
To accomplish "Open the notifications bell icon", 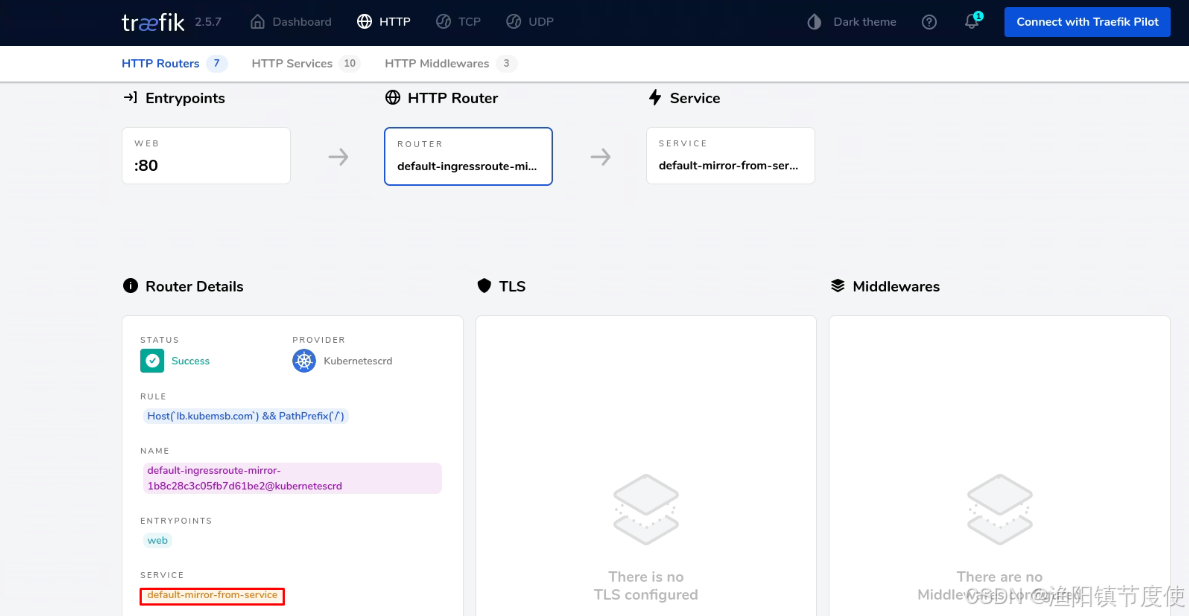I will pos(972,21).
